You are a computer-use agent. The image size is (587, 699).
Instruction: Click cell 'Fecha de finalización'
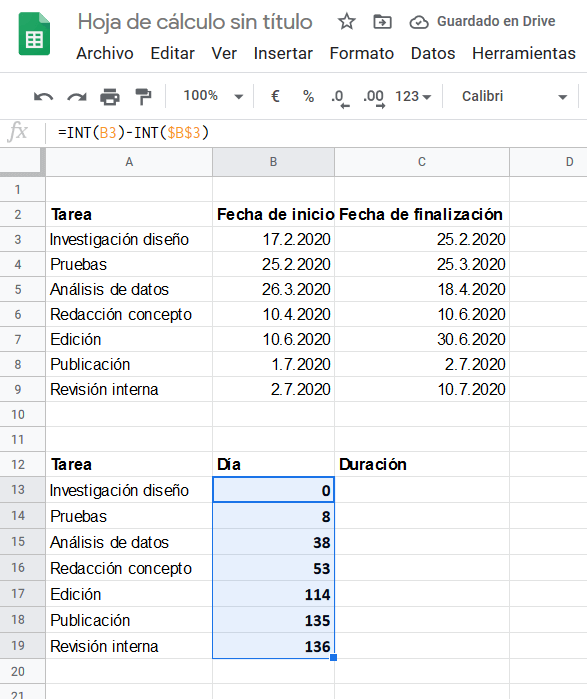click(422, 214)
